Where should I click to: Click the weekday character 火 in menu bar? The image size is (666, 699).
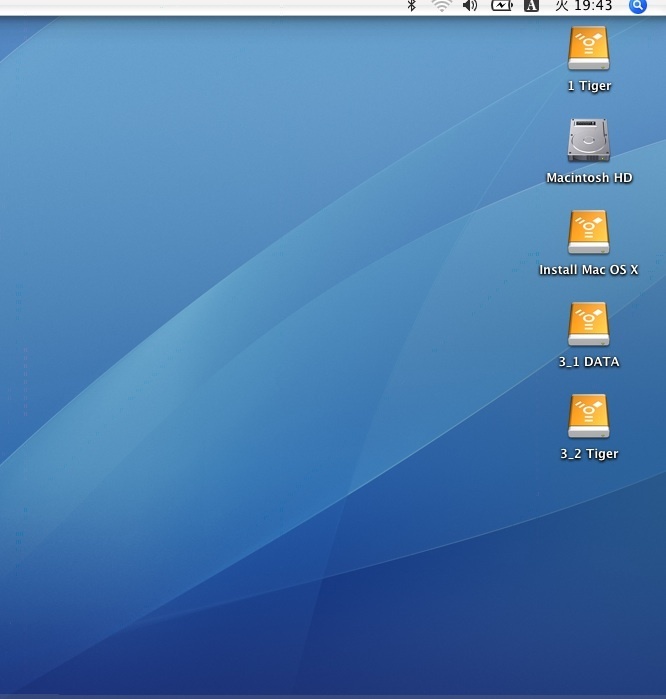coord(562,6)
